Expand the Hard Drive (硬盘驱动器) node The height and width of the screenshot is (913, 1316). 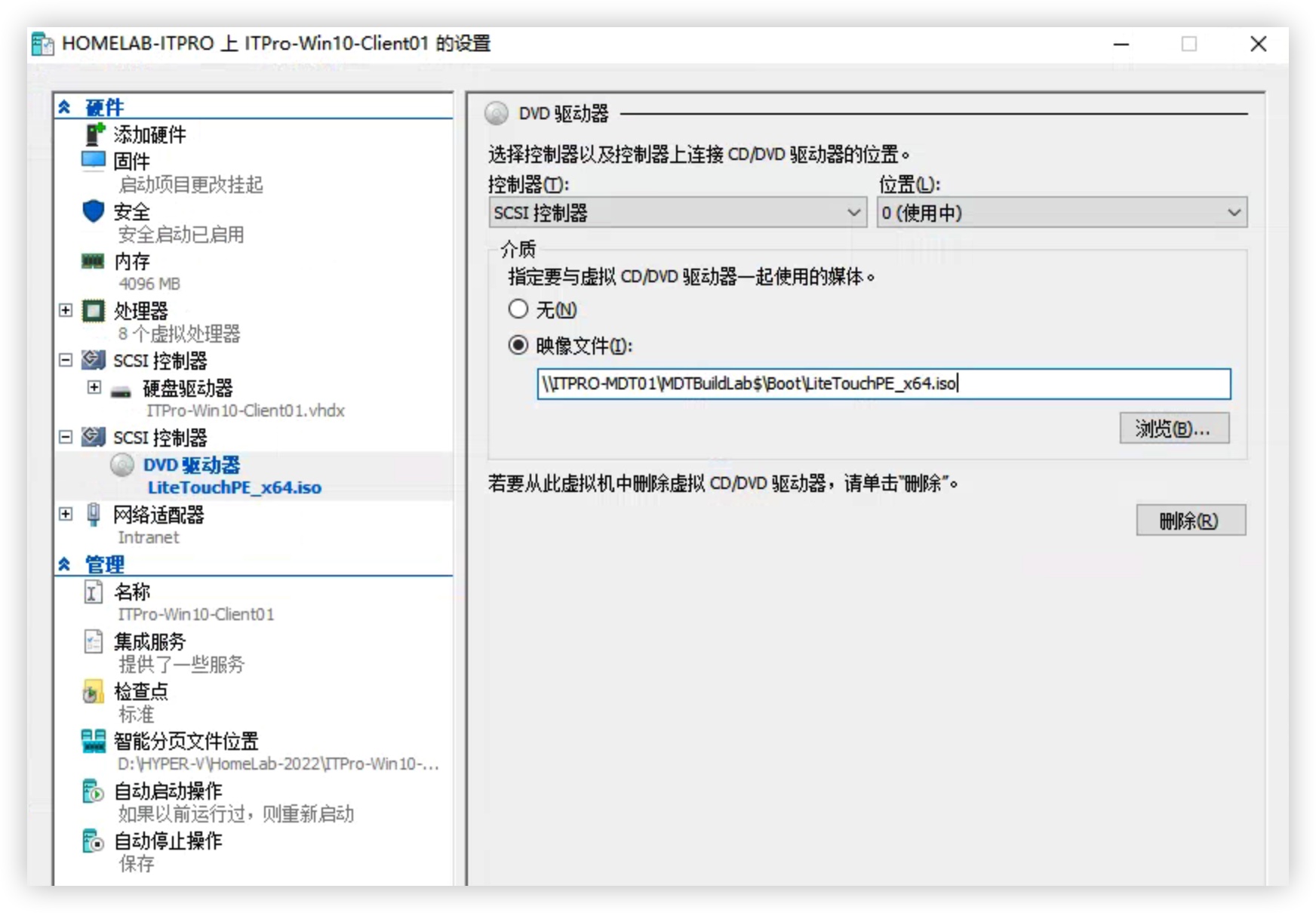pos(94,388)
